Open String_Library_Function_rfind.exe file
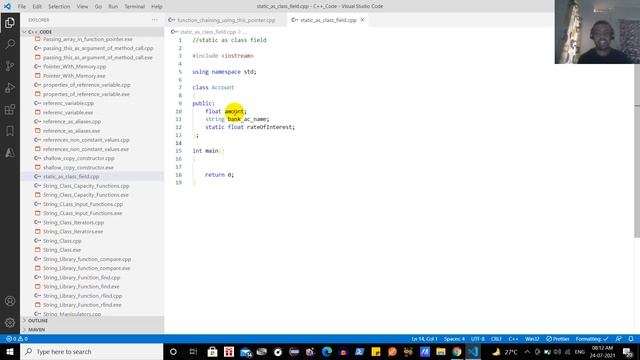Screen dimensions: 640x360 coord(82,305)
